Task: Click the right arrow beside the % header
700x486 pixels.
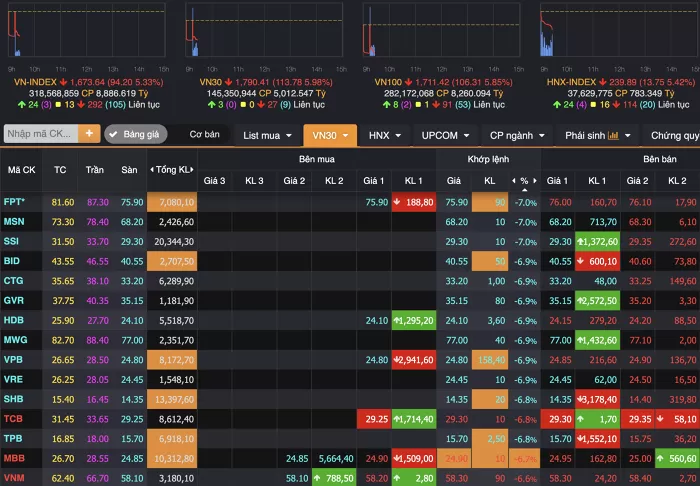Action: (535, 181)
